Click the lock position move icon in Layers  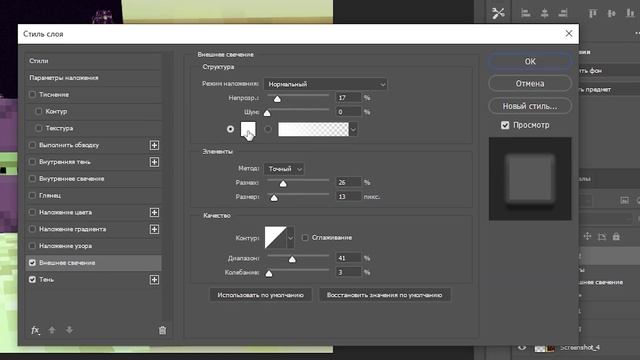(x=587, y=236)
